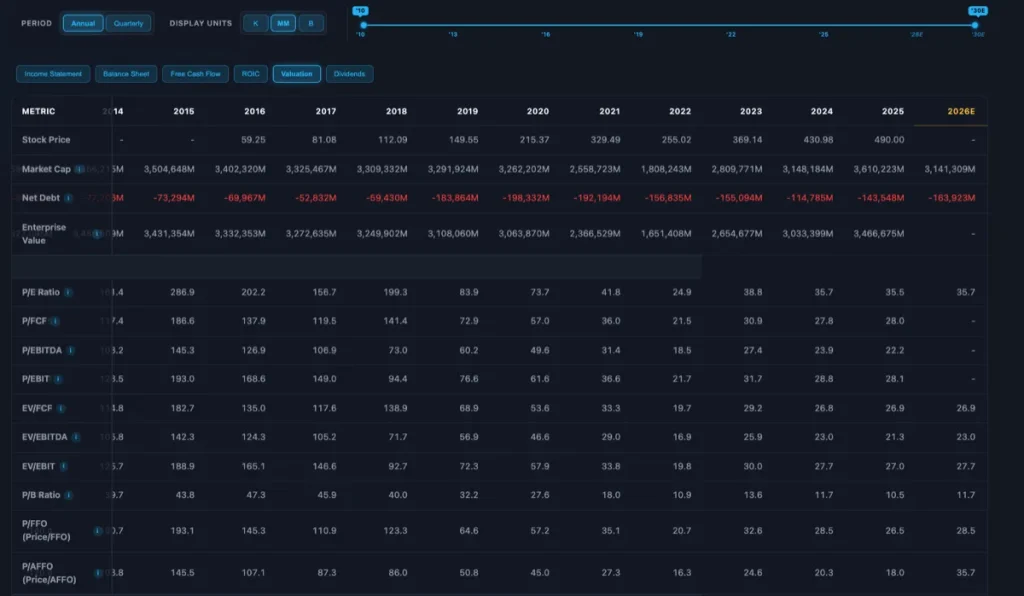Go to the Dividends tab
The width and height of the screenshot is (1024, 596).
(349, 74)
